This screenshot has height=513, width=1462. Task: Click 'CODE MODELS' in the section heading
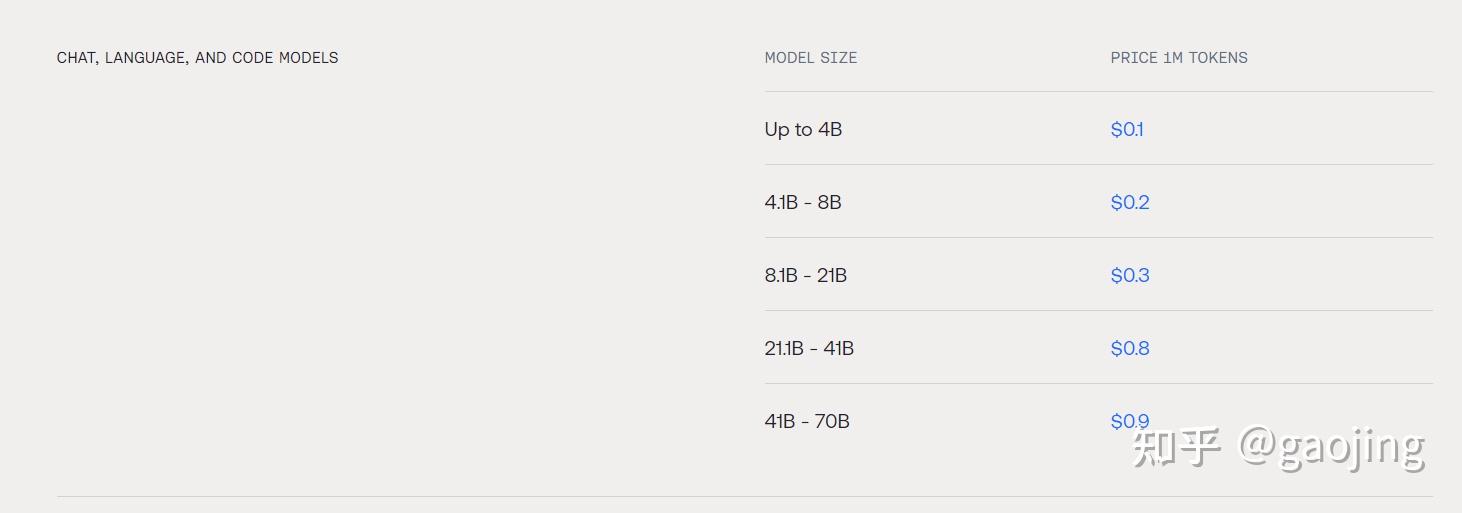285,58
